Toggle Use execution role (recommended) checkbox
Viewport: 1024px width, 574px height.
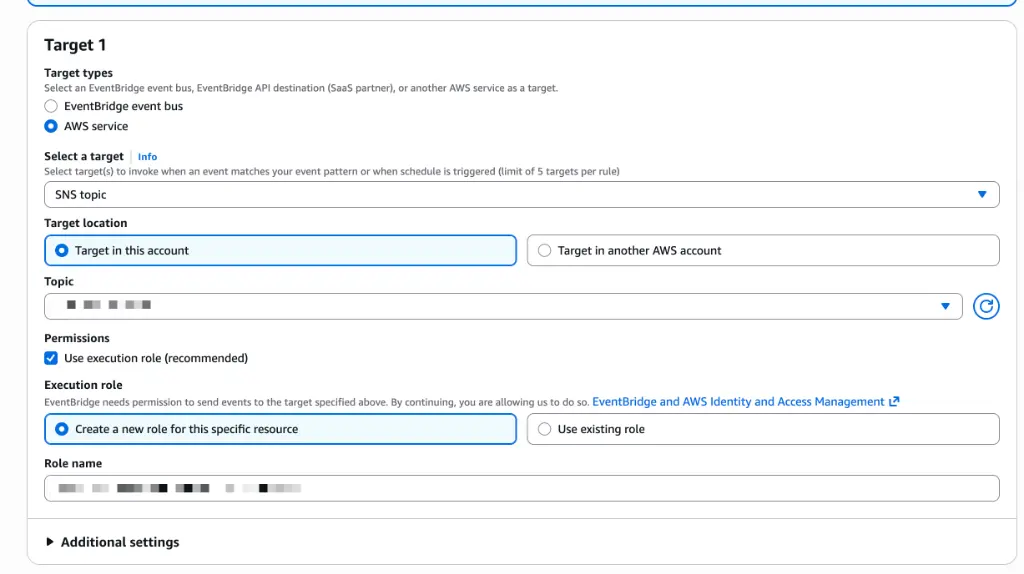pos(51,359)
